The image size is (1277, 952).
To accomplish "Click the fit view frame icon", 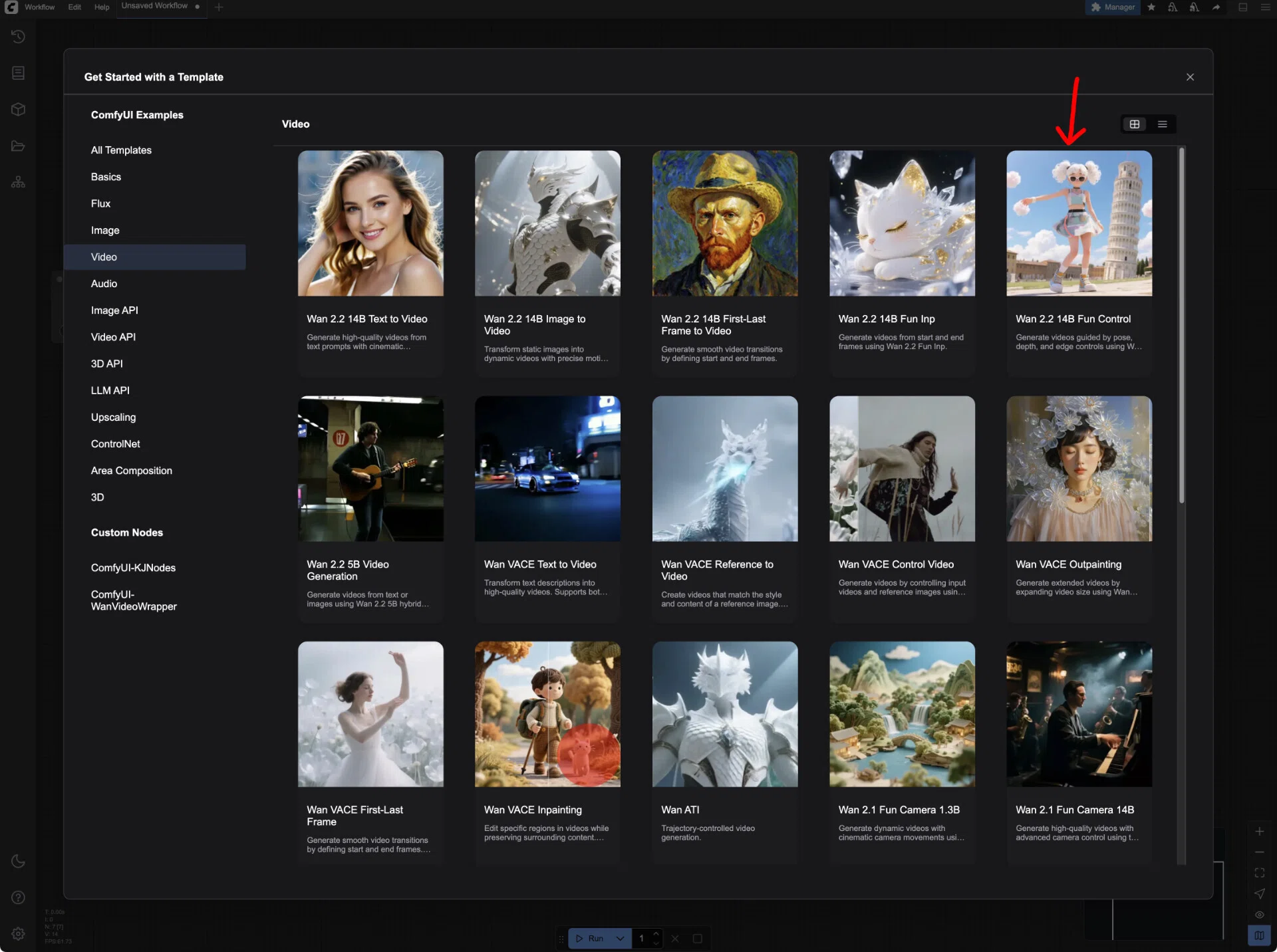I will 1260,873.
